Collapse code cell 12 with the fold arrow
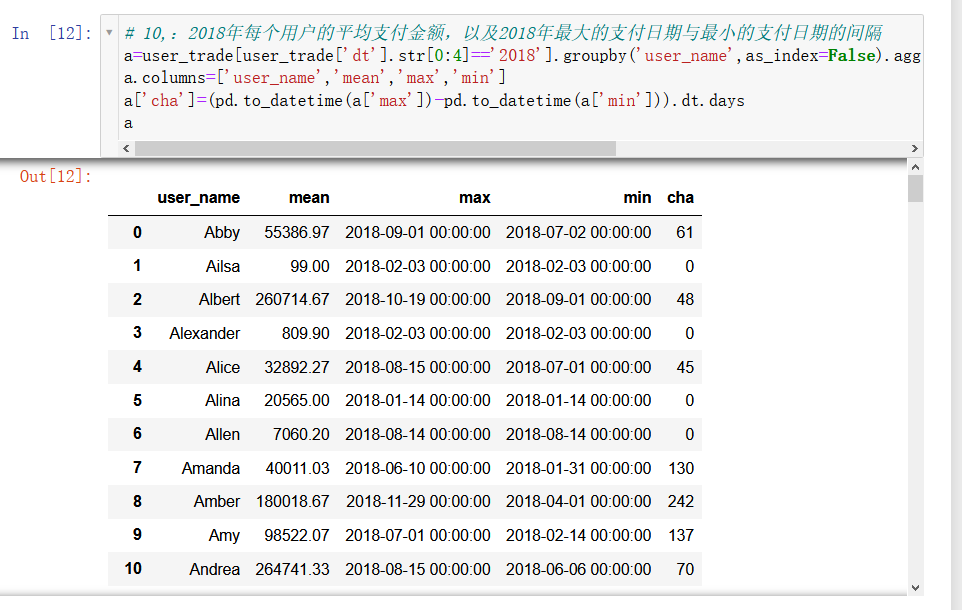962x610 pixels. [x=109, y=33]
